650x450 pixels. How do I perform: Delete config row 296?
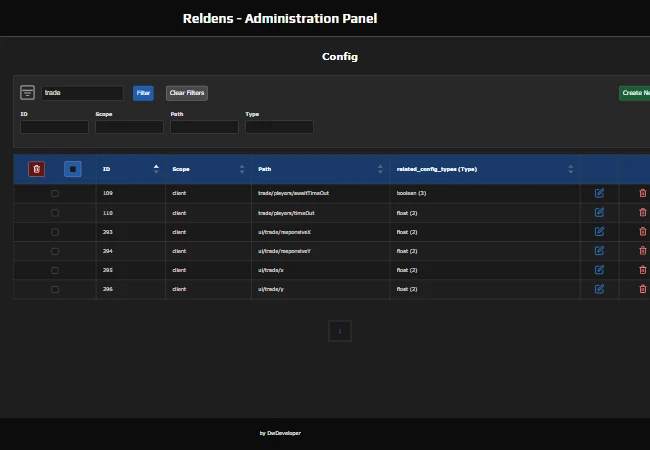pos(643,289)
